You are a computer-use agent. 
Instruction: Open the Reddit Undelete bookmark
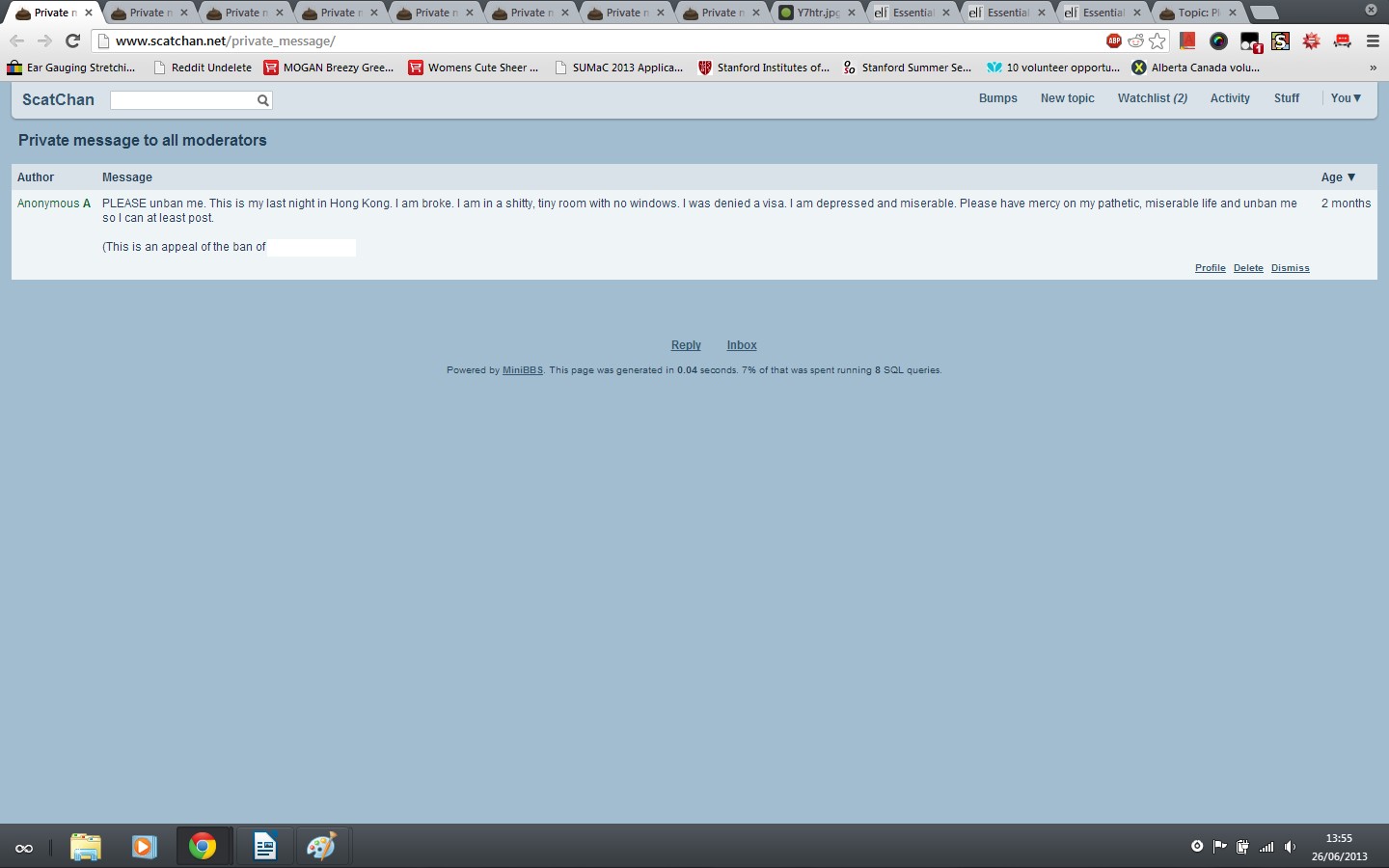coord(203,68)
